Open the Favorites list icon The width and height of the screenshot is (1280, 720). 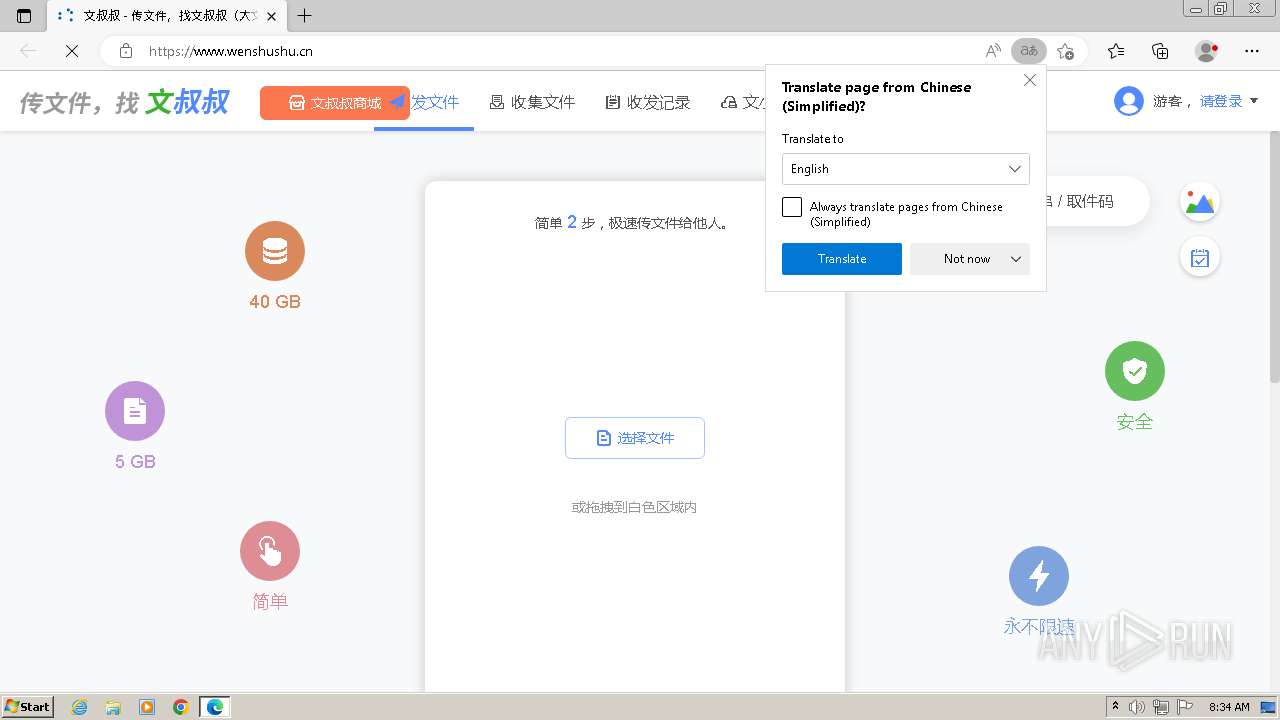click(1116, 51)
